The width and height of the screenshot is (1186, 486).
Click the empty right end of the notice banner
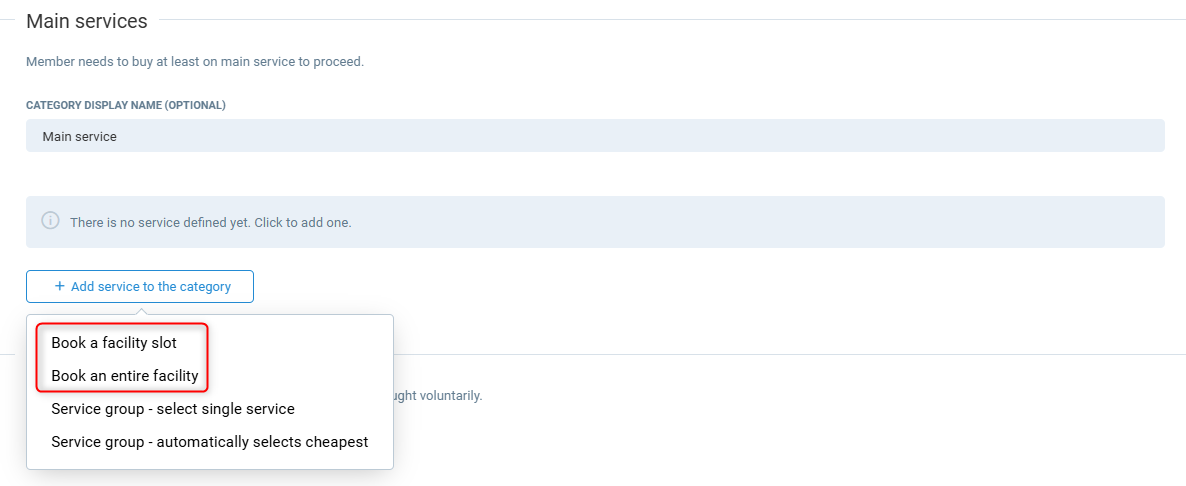click(x=1100, y=222)
